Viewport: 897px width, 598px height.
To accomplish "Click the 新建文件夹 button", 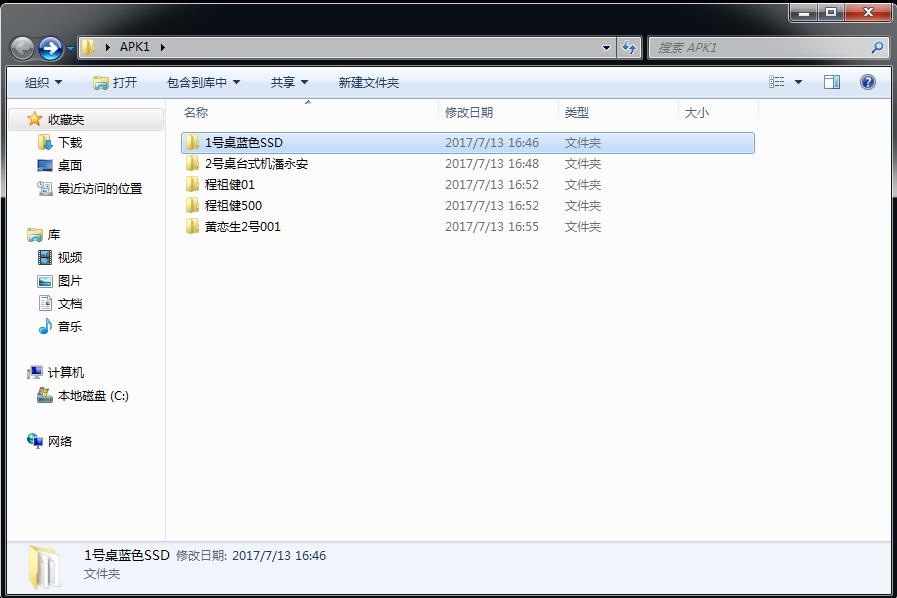I will click(x=368, y=83).
